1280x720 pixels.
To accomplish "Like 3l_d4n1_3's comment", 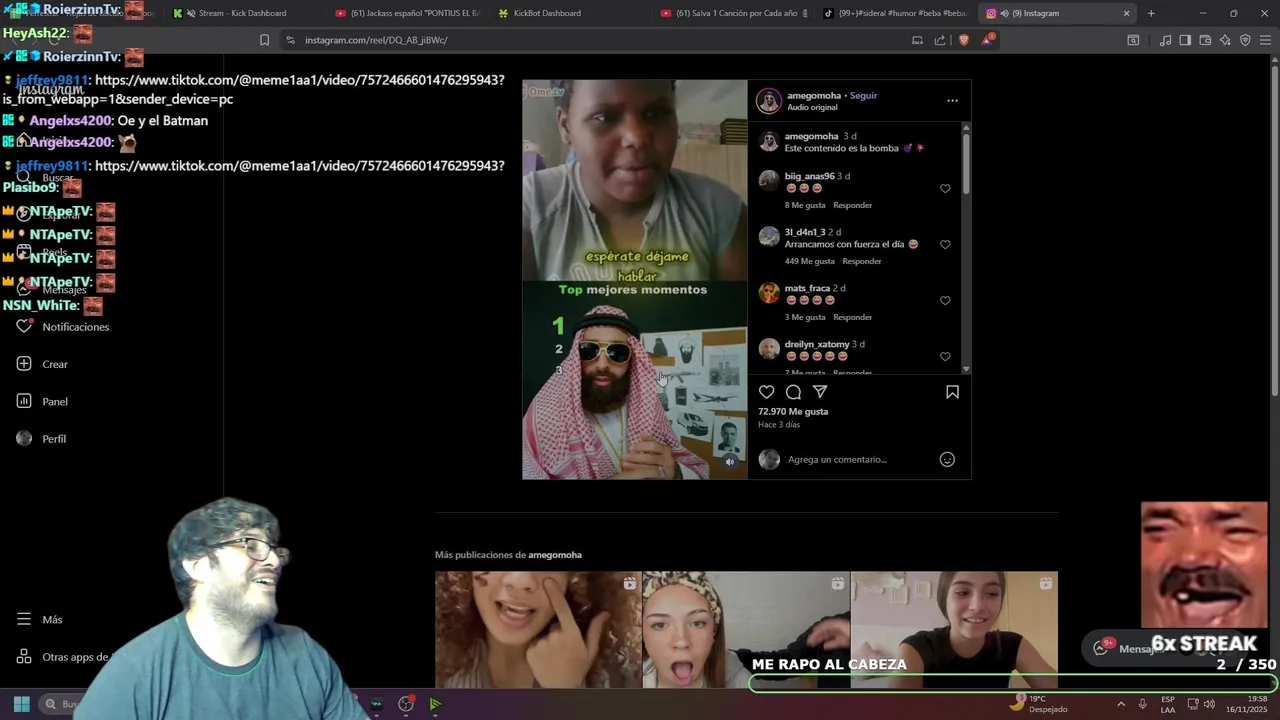I will (945, 244).
